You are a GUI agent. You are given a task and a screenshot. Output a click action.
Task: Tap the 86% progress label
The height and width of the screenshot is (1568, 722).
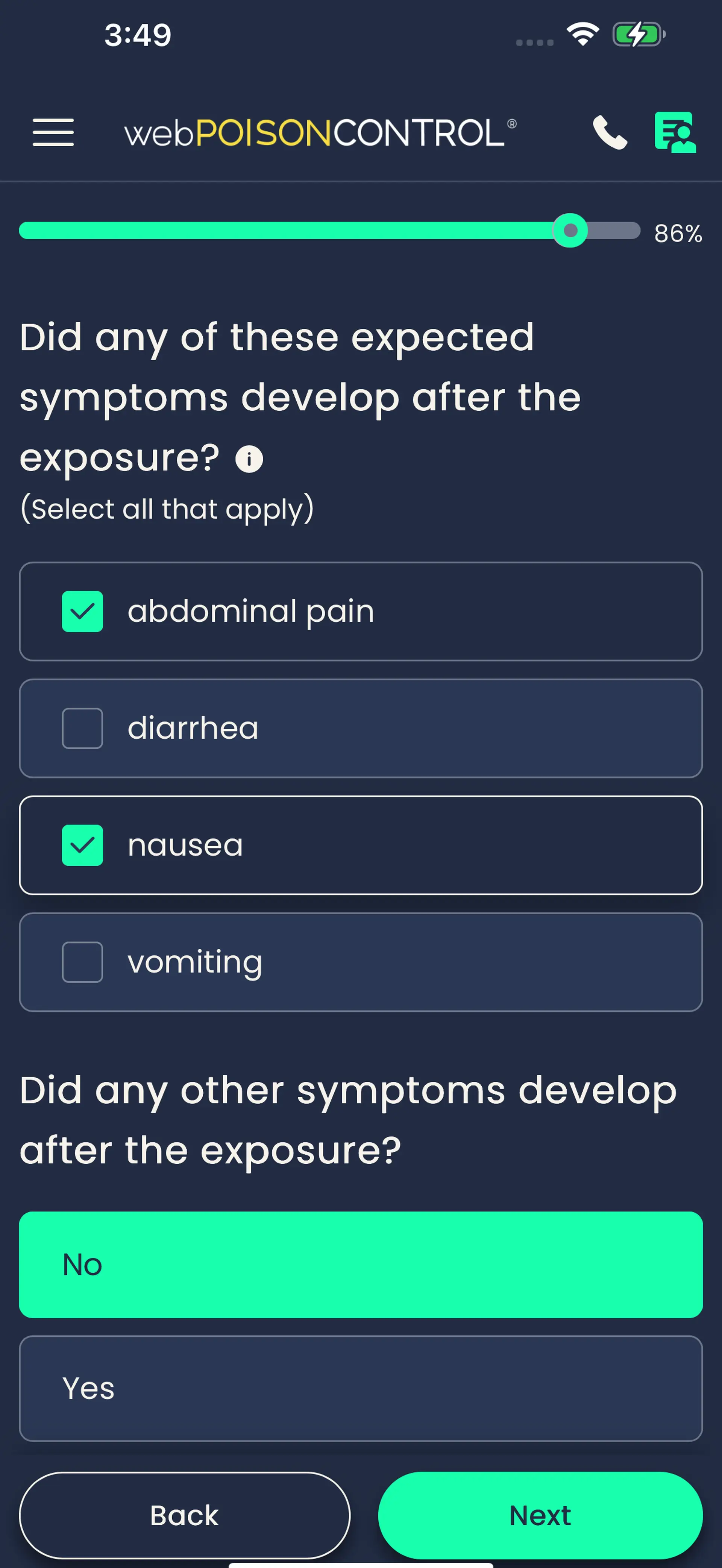click(x=678, y=233)
